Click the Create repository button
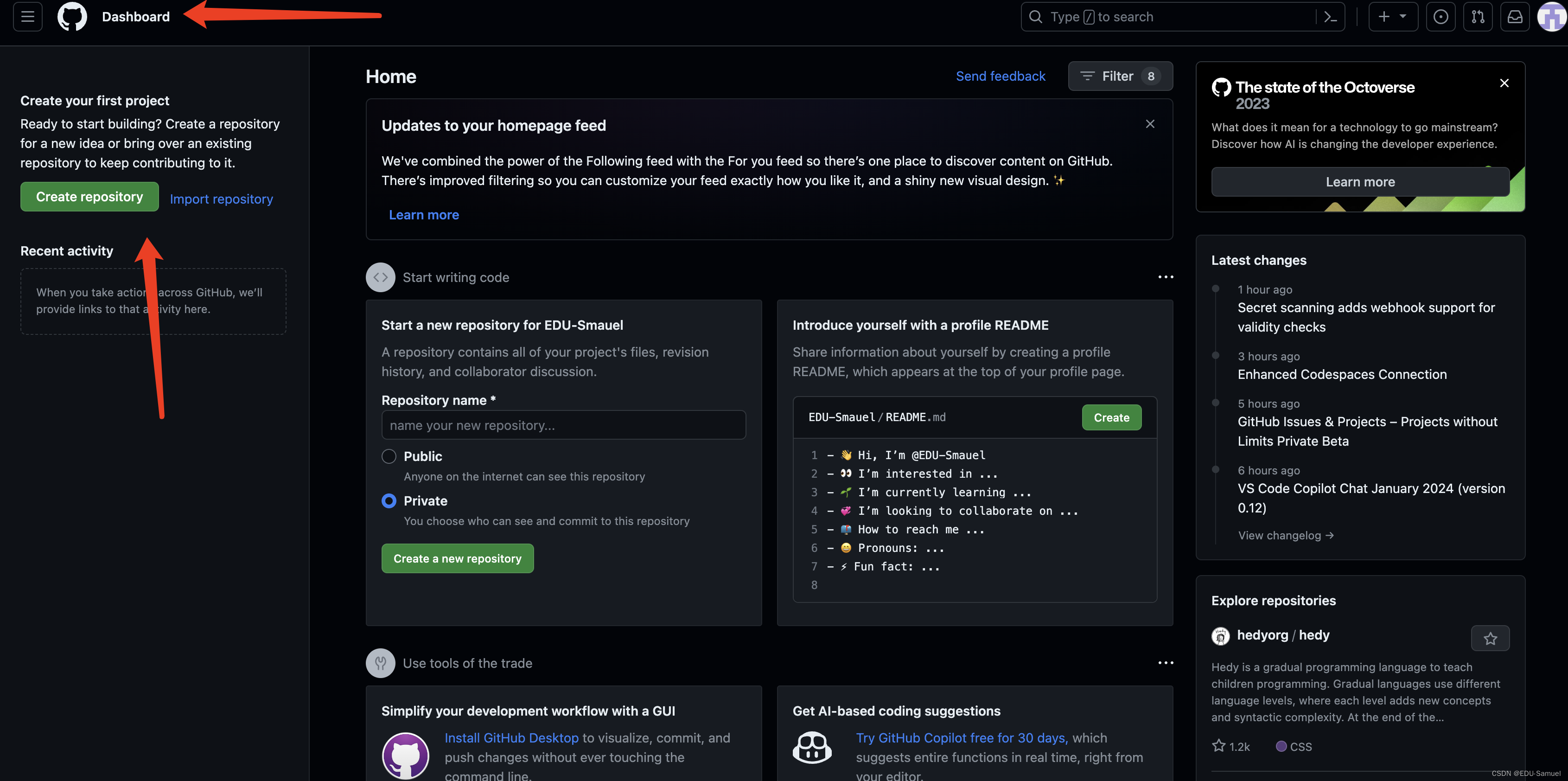The image size is (1568, 781). coord(89,197)
